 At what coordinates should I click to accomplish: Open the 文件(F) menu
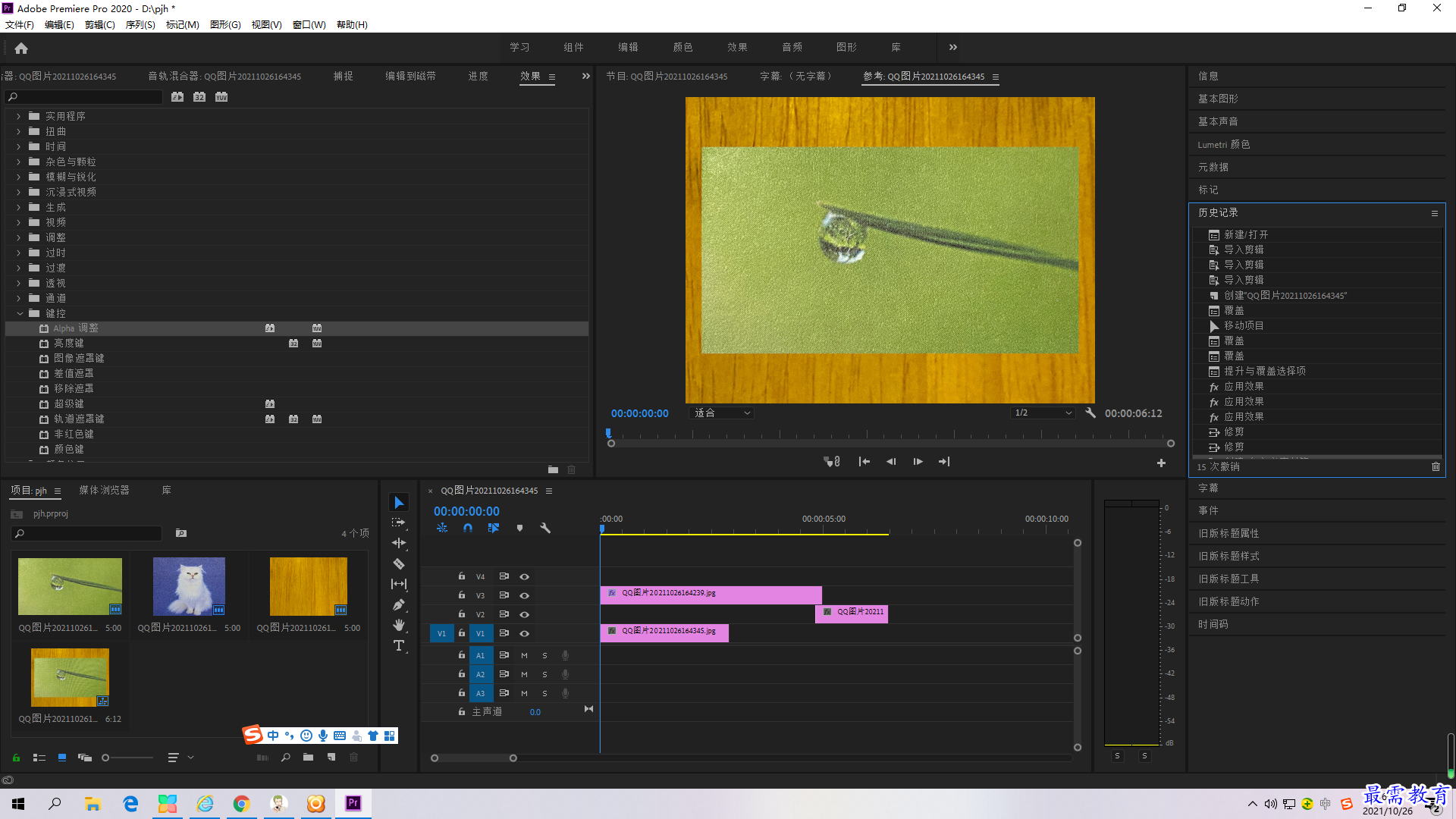click(x=20, y=24)
